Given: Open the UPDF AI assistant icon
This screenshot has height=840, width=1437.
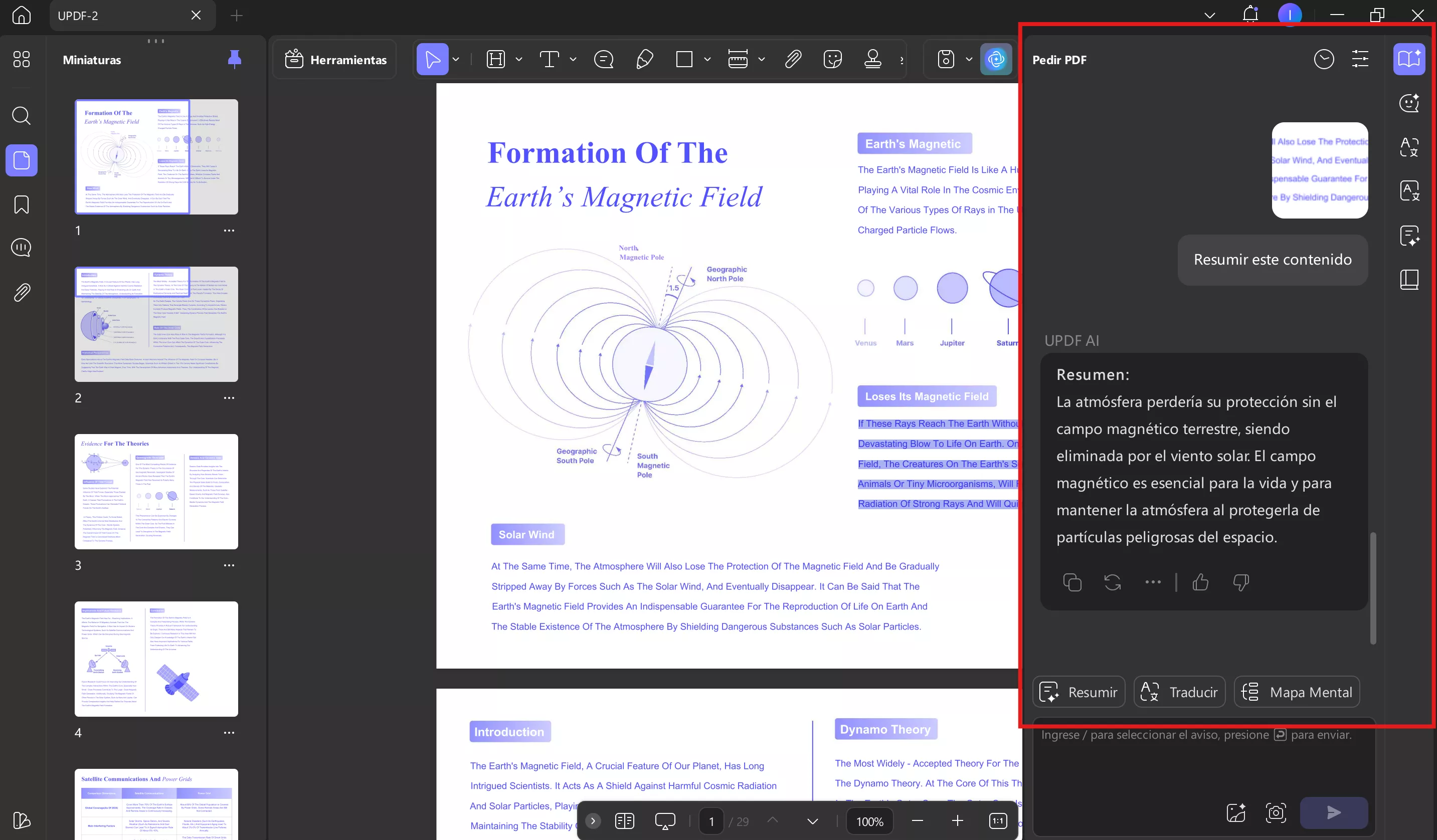Looking at the screenshot, I should (996, 59).
